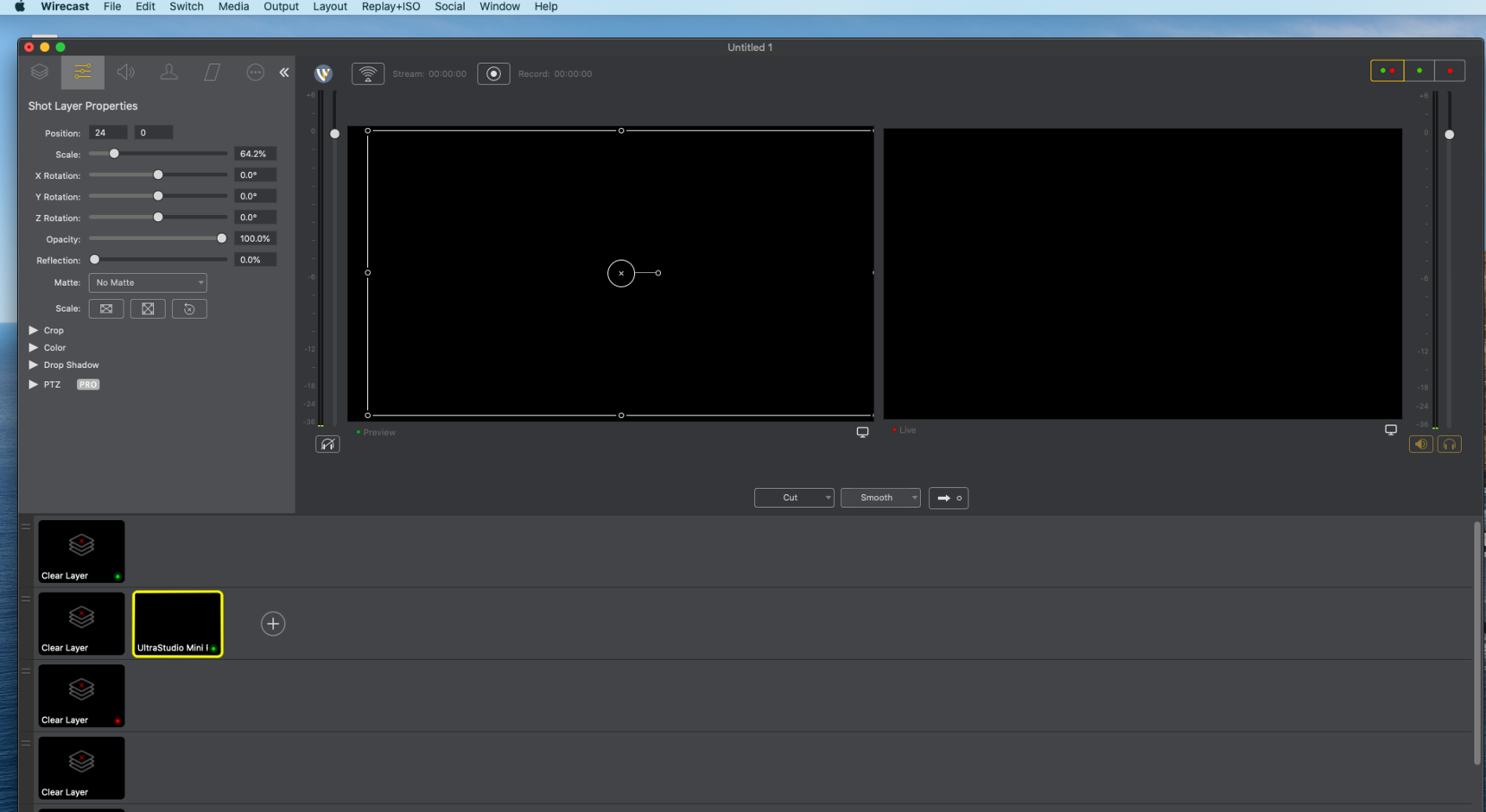The width and height of the screenshot is (1486, 812).
Task: Click the Scale slider handle
Action: (114, 154)
